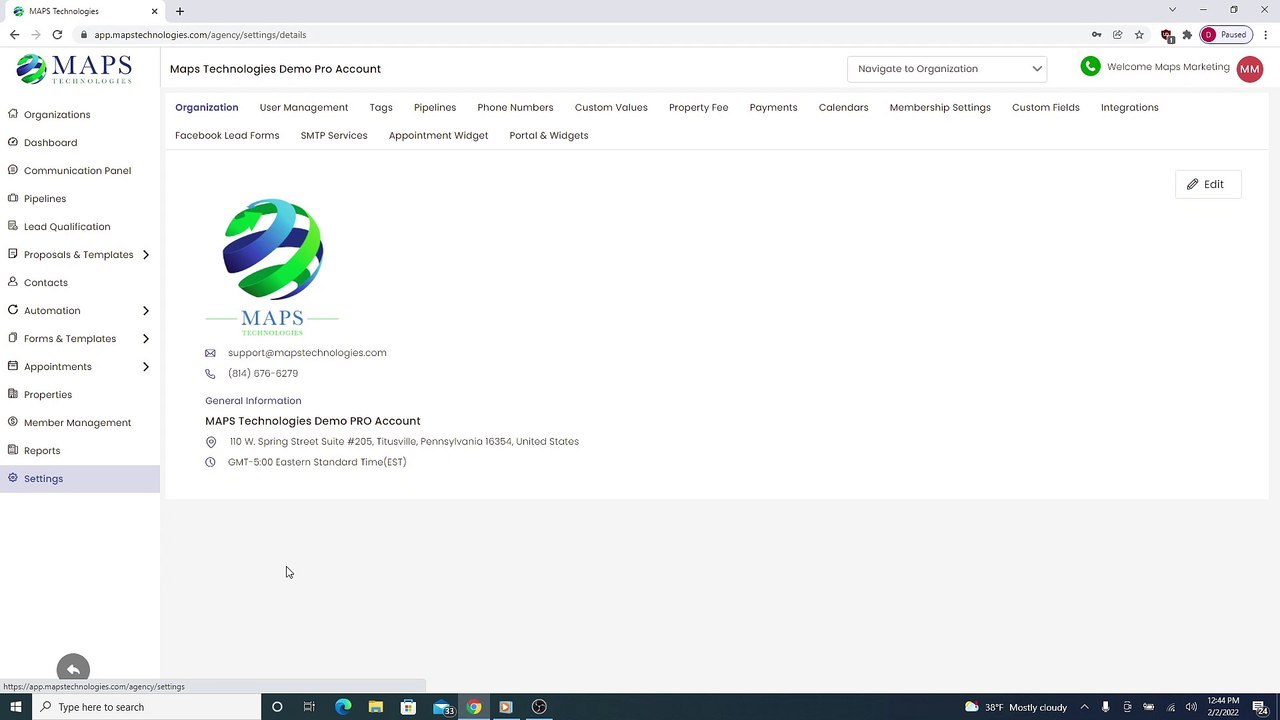
Task: Click the Reports sidebar icon
Action: coord(13,450)
